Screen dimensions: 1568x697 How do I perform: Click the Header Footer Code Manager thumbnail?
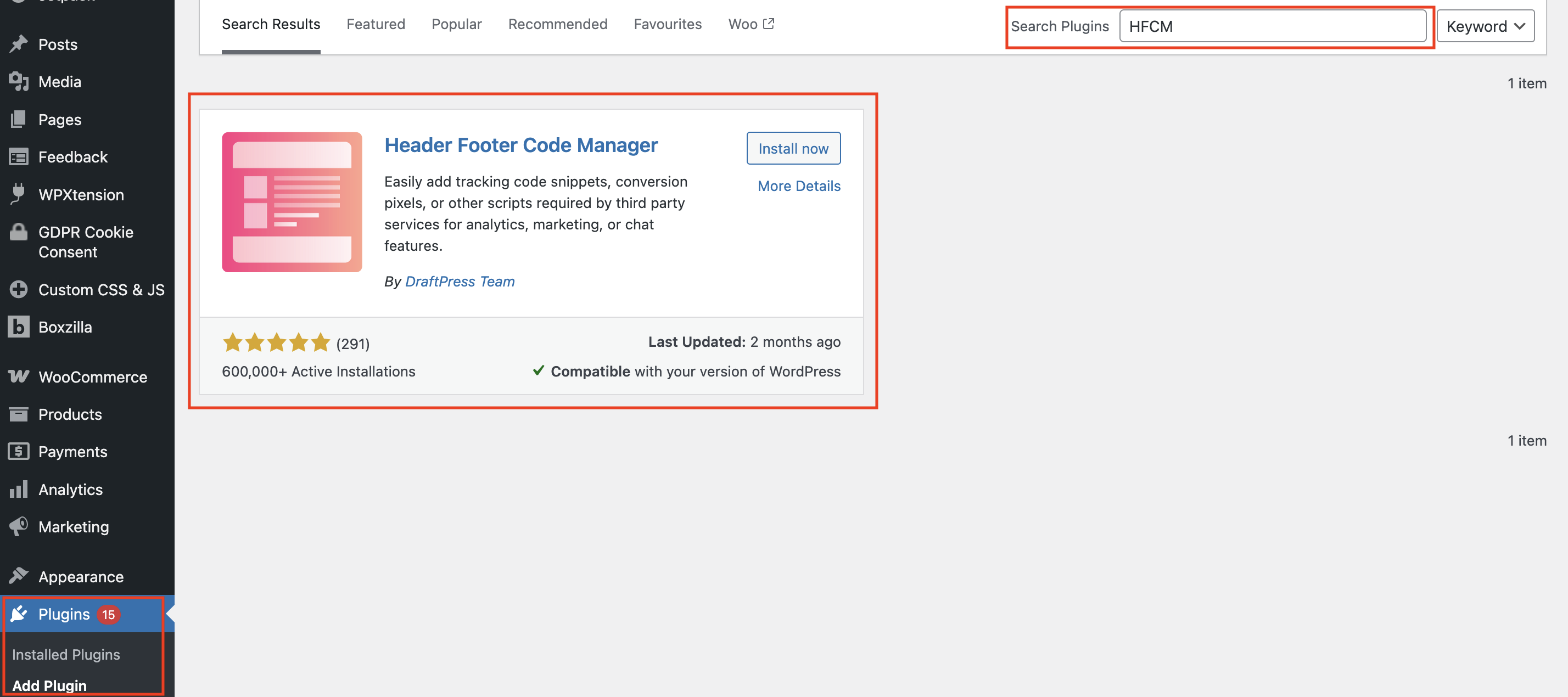(292, 202)
